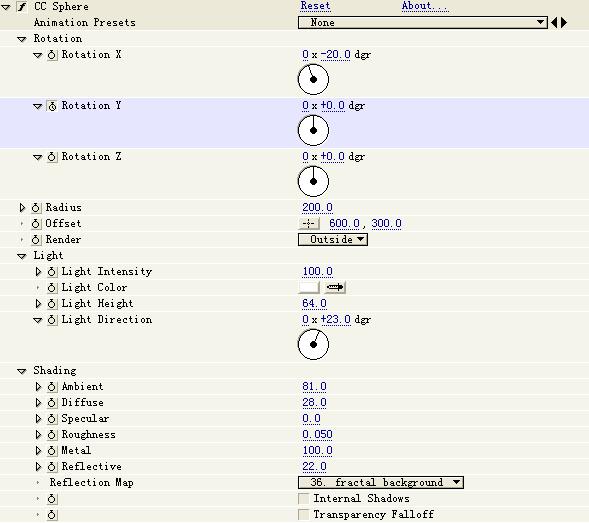Click the Offset point crosshair button
This screenshot has height=523, width=589.
pos(308,224)
